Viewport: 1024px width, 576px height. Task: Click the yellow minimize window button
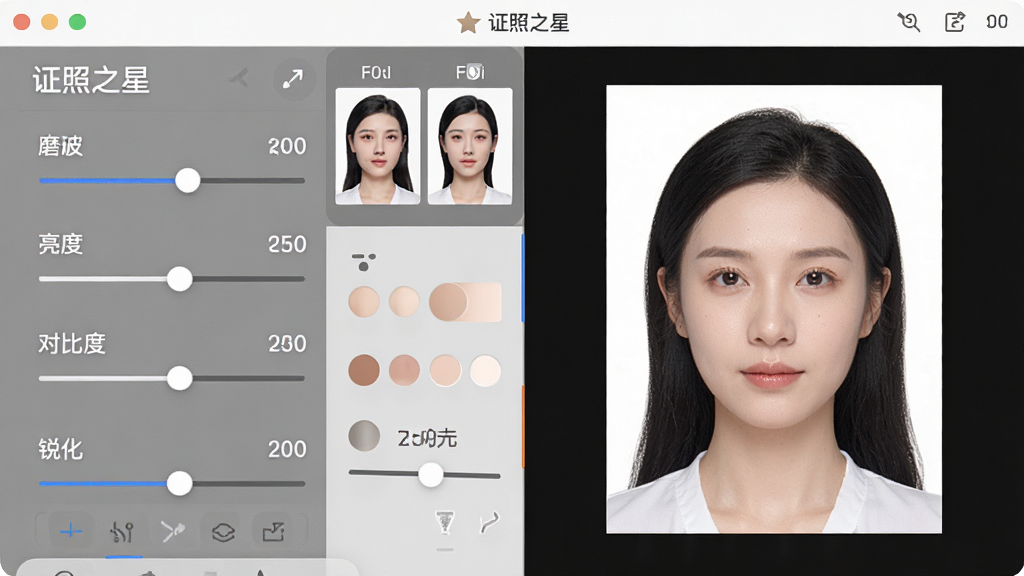50,22
